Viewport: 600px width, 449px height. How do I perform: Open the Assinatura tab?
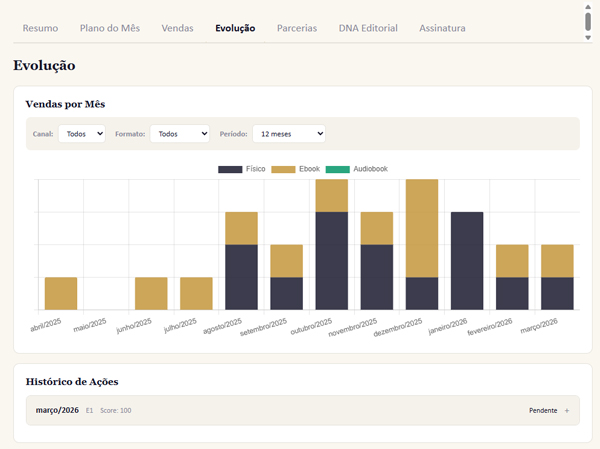(442, 28)
